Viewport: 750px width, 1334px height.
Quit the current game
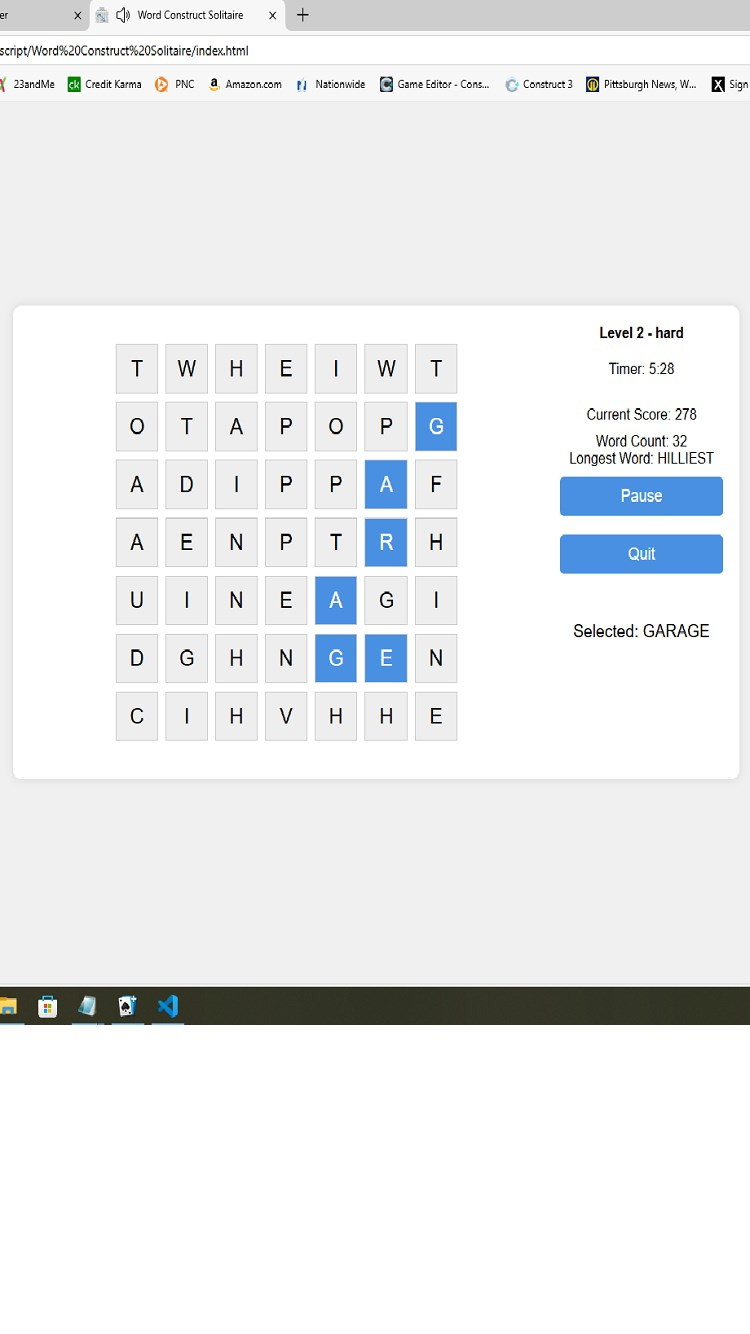coord(641,554)
